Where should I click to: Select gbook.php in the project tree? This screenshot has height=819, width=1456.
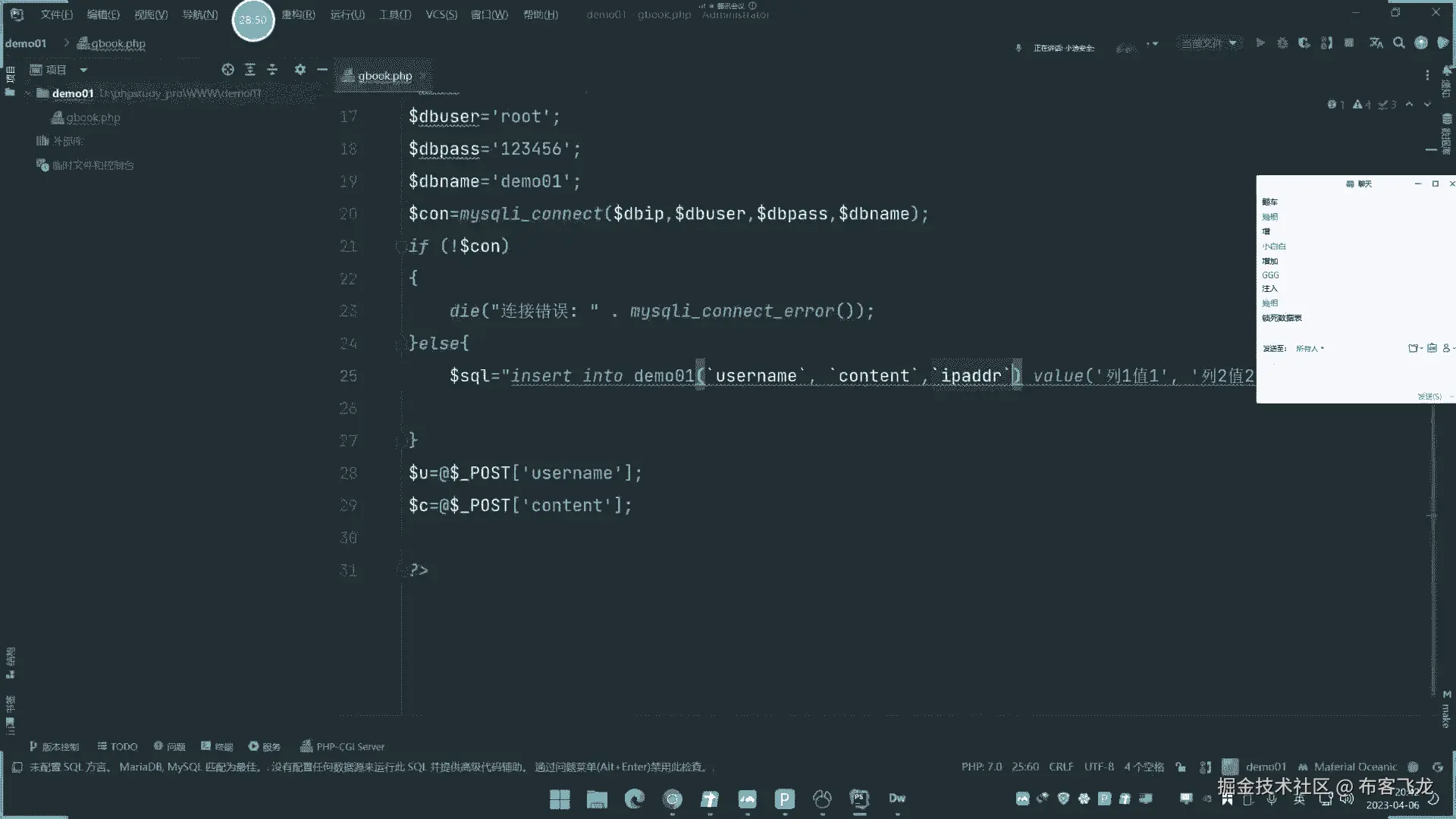coord(93,118)
